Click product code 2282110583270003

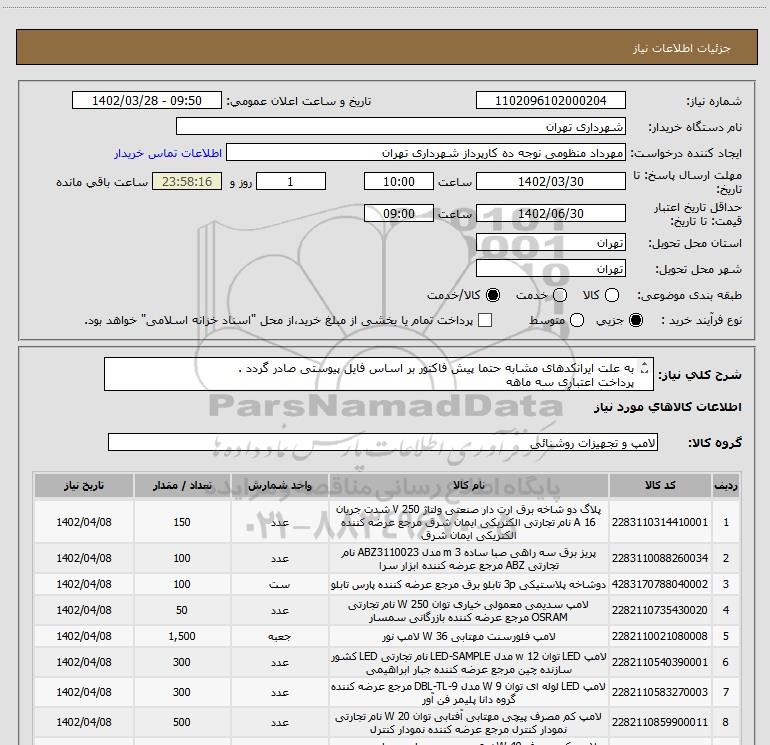pyautogui.click(x=660, y=692)
